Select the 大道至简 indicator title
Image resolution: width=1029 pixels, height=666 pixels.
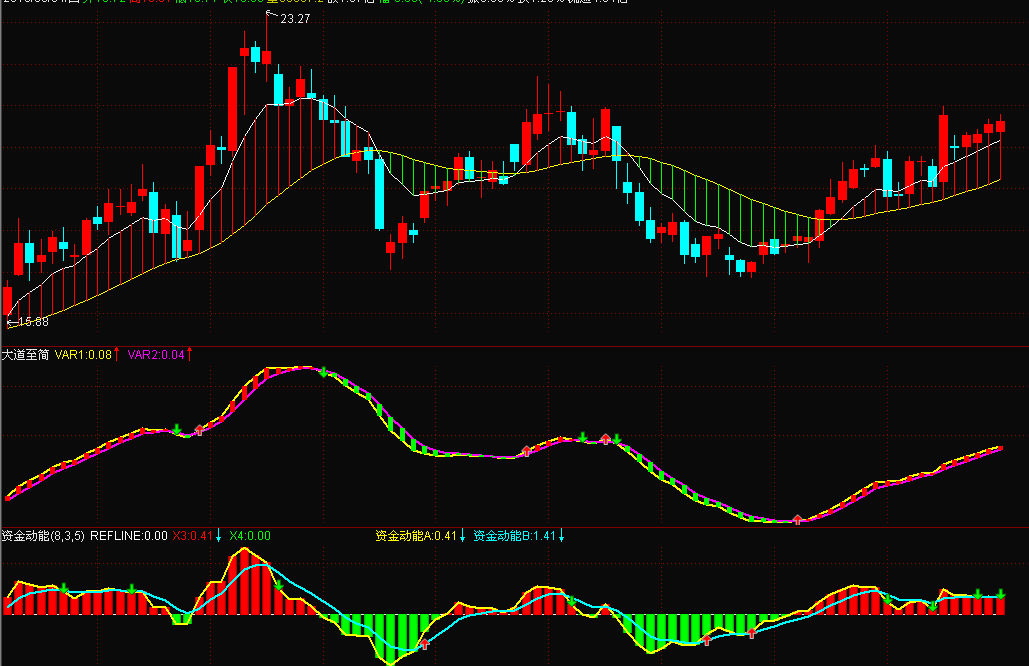(25, 354)
